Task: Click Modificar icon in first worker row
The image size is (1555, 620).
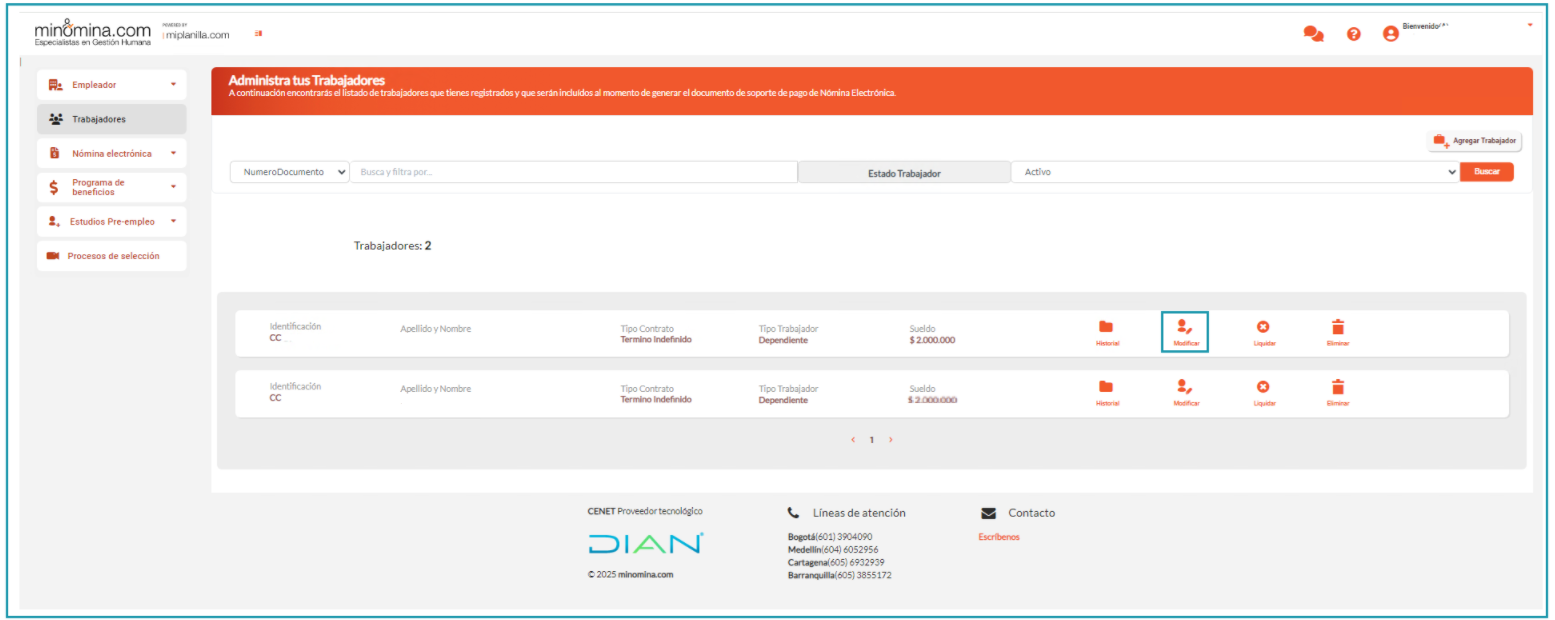Action: pos(1185,328)
